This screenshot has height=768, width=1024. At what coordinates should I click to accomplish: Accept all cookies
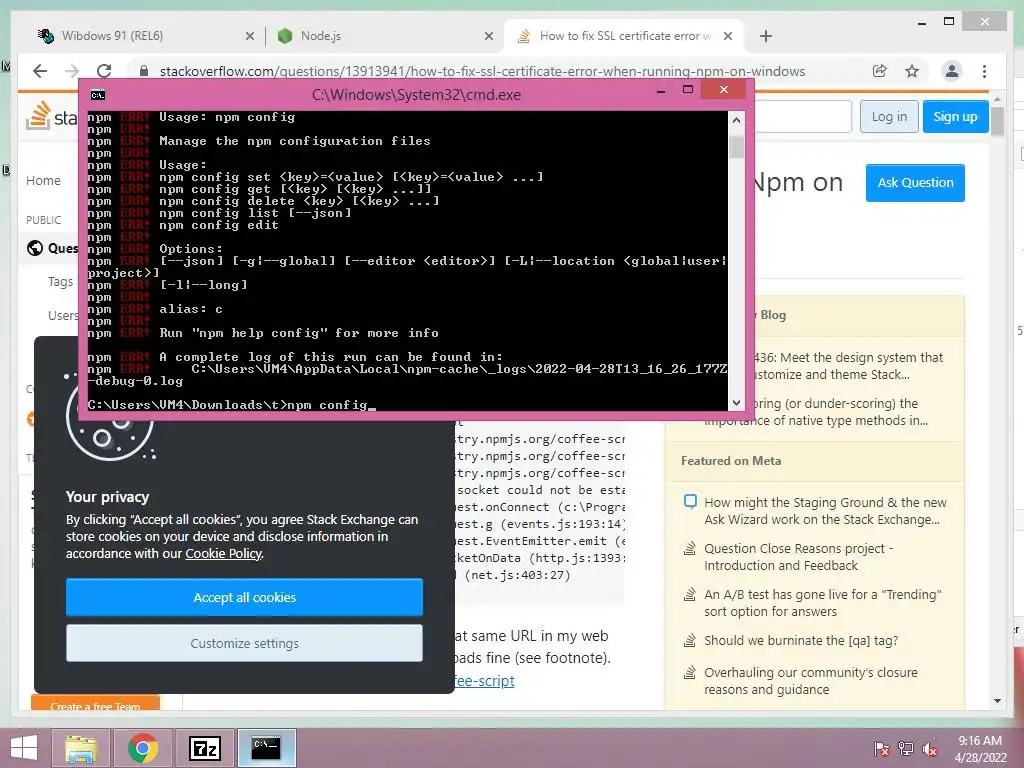244,597
